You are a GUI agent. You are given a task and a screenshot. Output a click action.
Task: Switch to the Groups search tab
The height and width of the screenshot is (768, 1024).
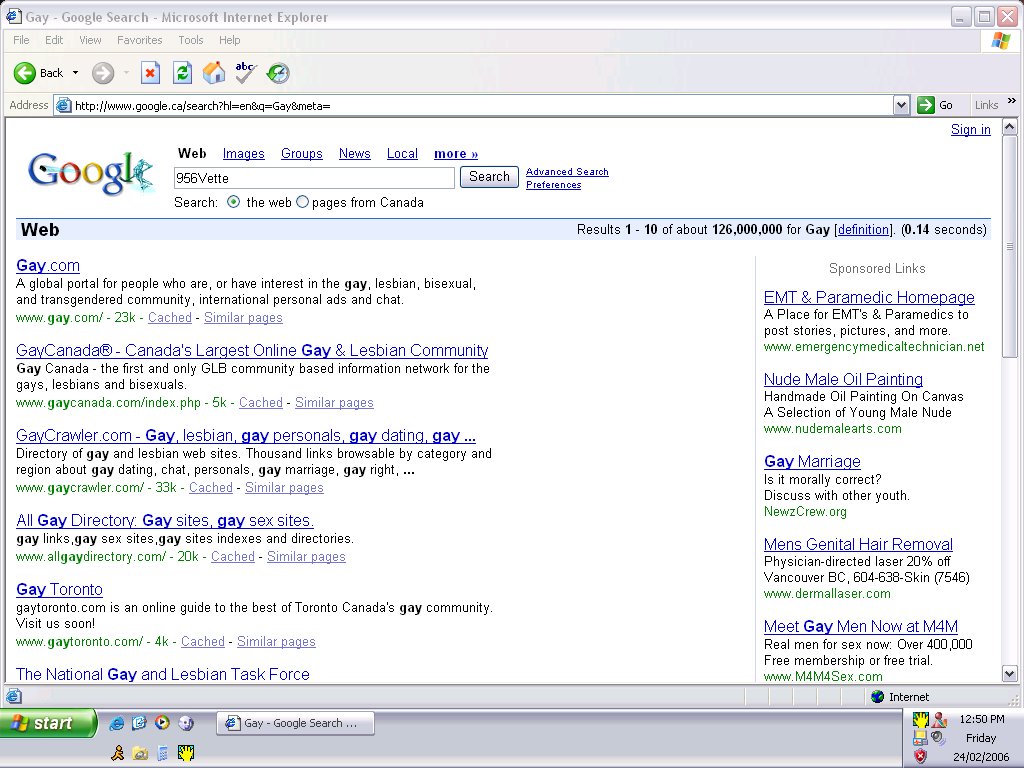coord(302,153)
